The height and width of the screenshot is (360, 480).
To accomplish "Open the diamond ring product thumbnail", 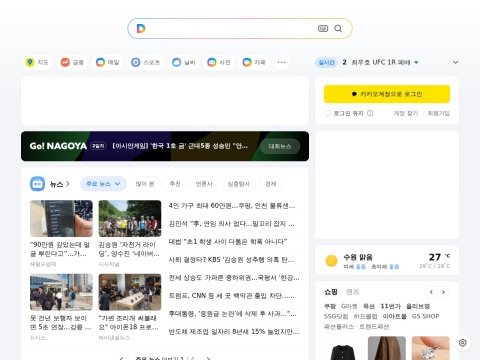I will pyautogui.click(x=431, y=348).
